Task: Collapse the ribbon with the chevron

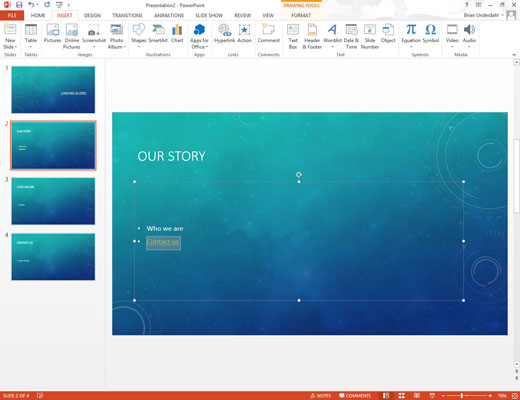Action: pyautogui.click(x=514, y=54)
